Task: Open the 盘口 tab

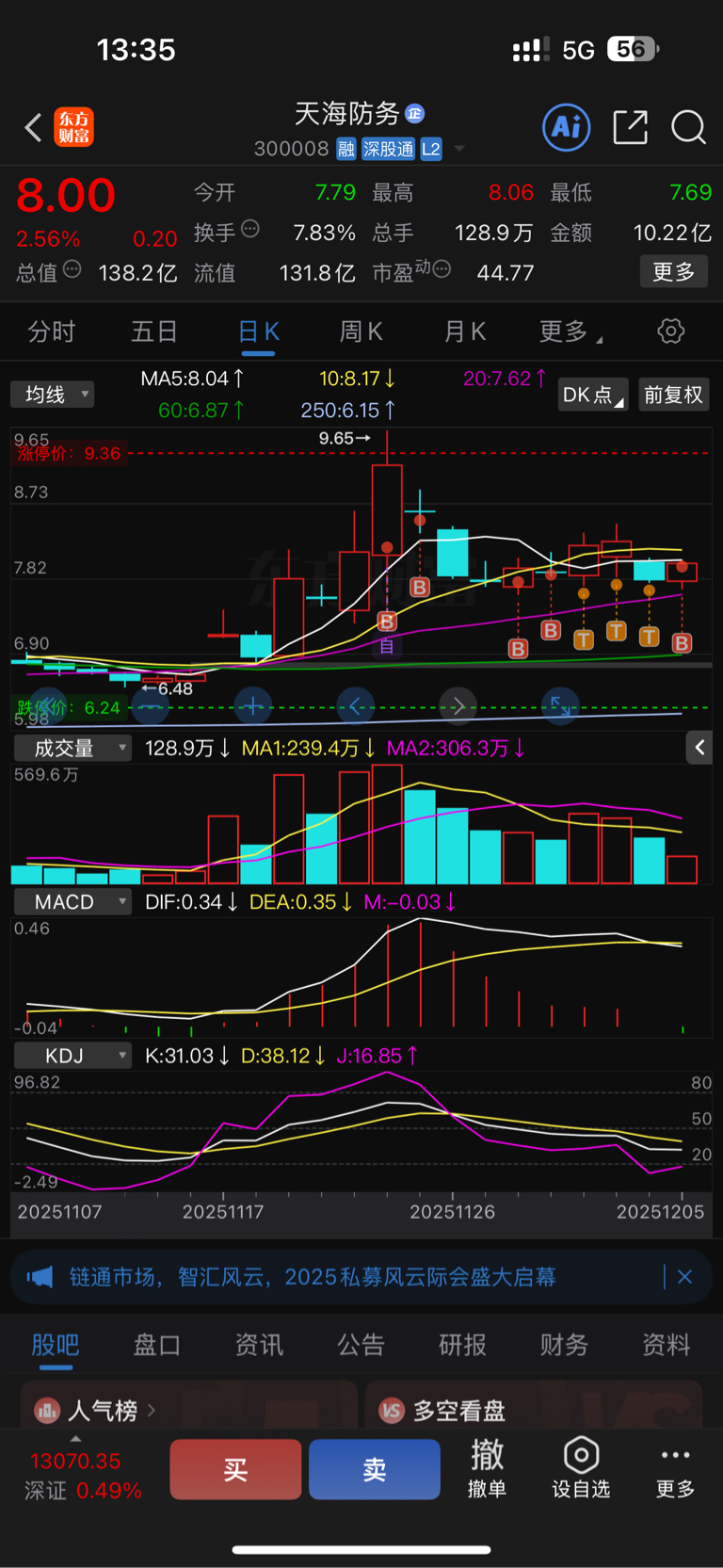Action: [x=157, y=1345]
